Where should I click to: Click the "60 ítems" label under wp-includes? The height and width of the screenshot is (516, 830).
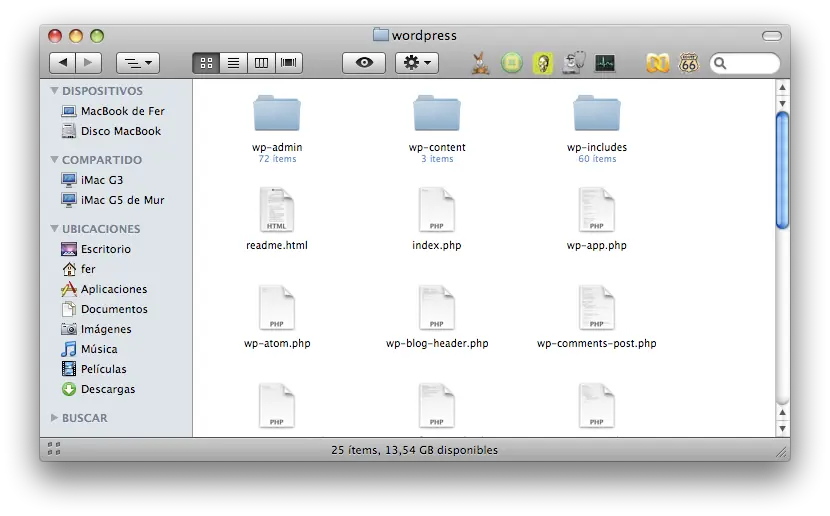(x=597, y=159)
